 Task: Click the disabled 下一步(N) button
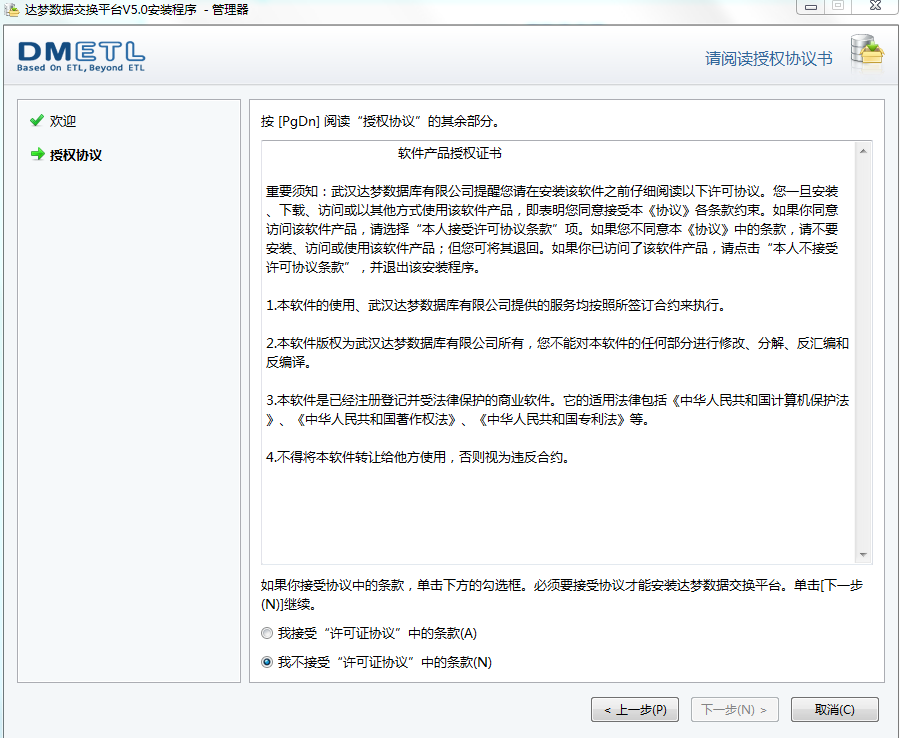point(735,710)
